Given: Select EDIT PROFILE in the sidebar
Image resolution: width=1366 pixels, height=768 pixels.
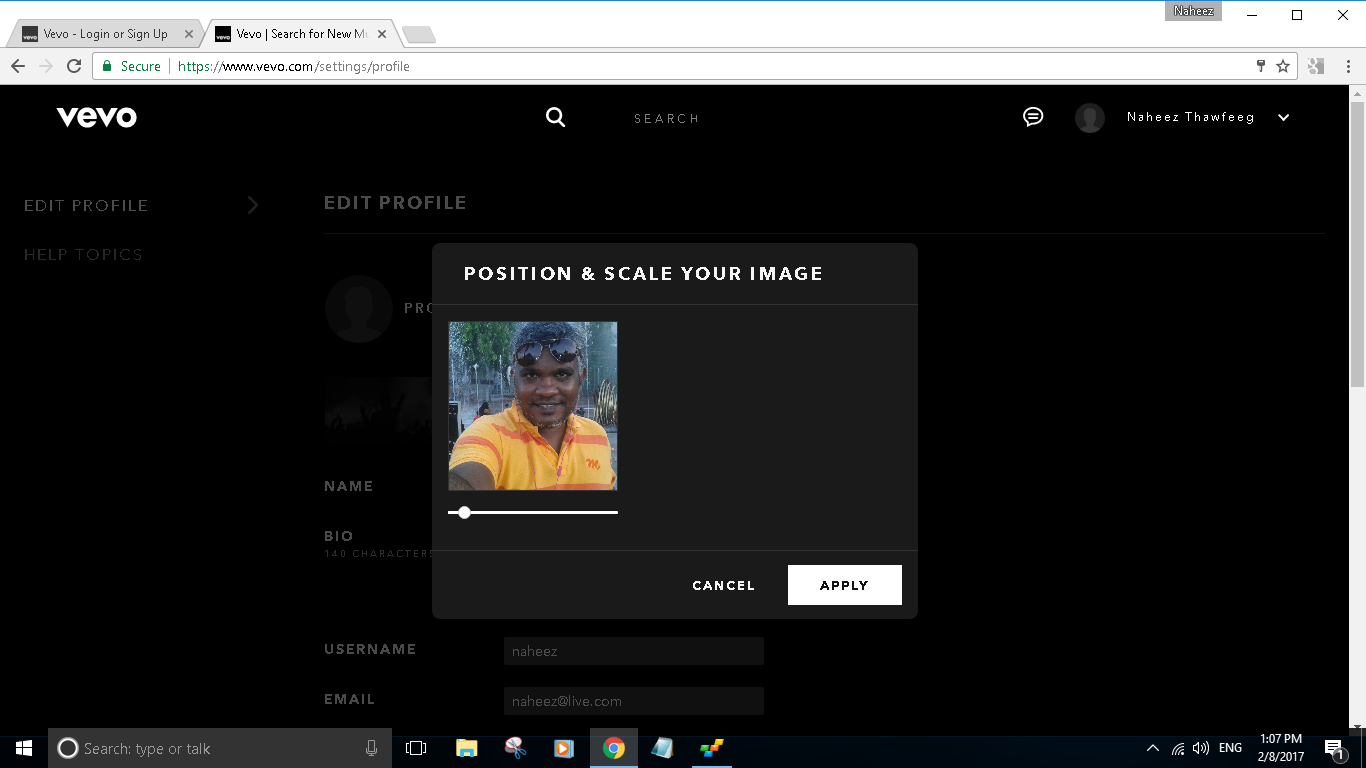Looking at the screenshot, I should (x=86, y=205).
